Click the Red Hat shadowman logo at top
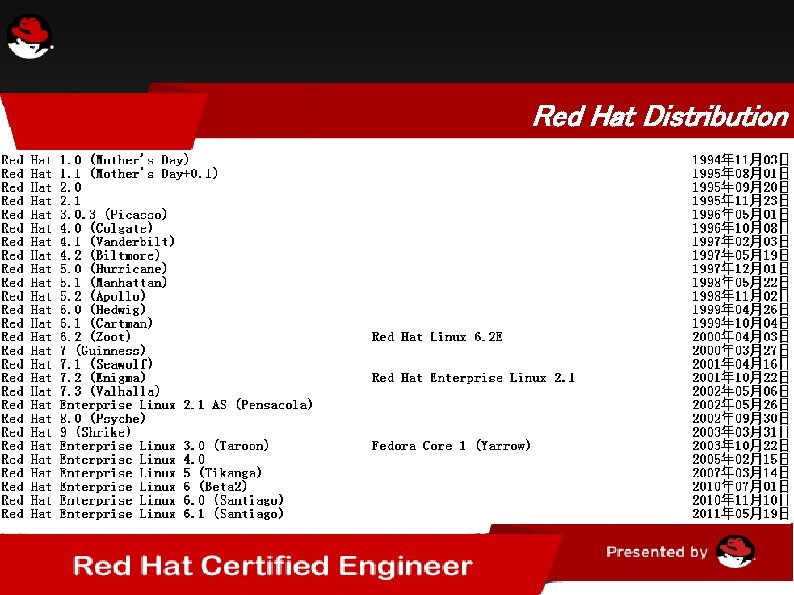This screenshot has width=794, height=595. 30,37
